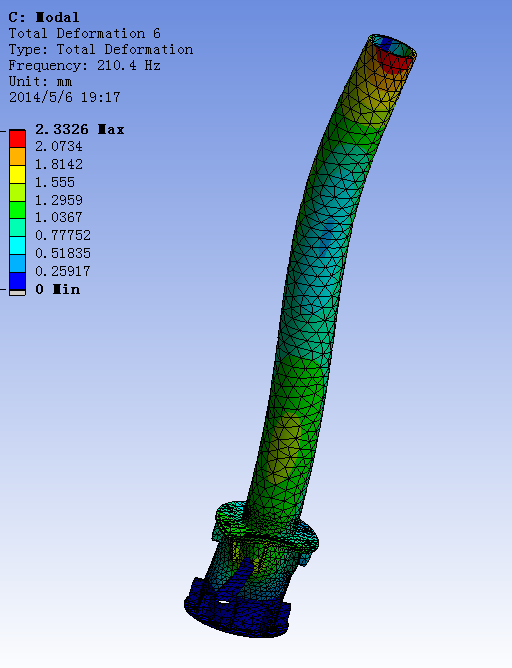Select the Type: Total Deformation line
The height and width of the screenshot is (668, 512).
coord(101,50)
